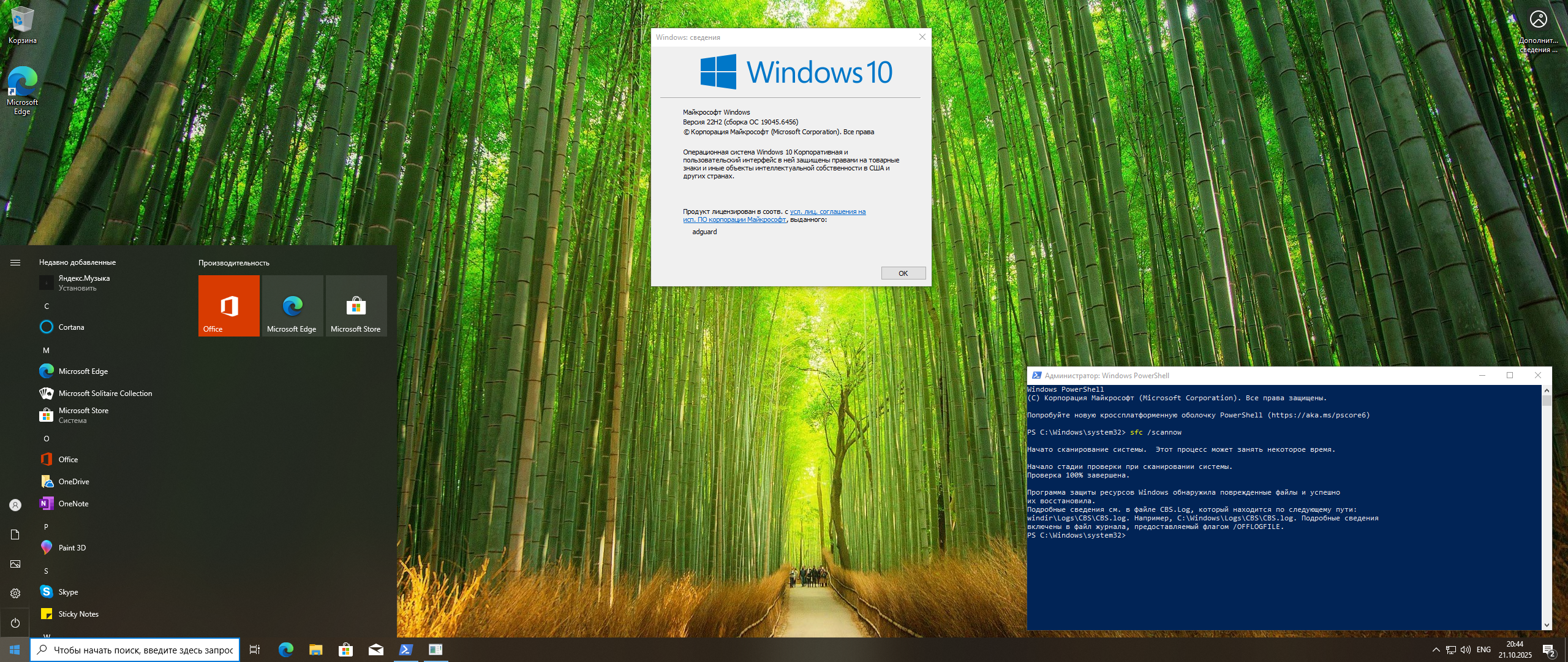Open the ENG language switcher
The image size is (1568, 662).
click(x=1483, y=650)
